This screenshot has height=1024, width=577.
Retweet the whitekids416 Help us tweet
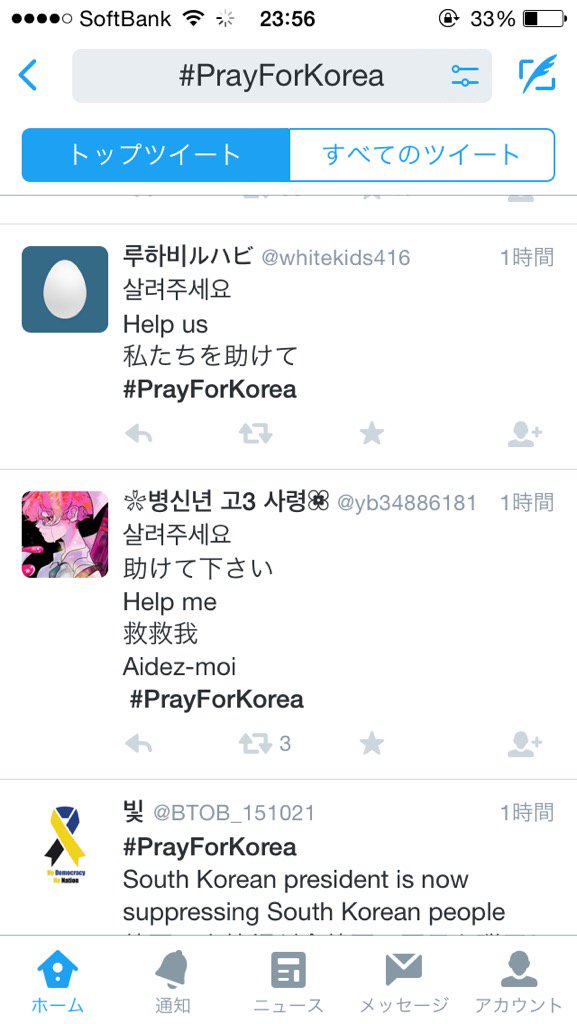point(255,434)
